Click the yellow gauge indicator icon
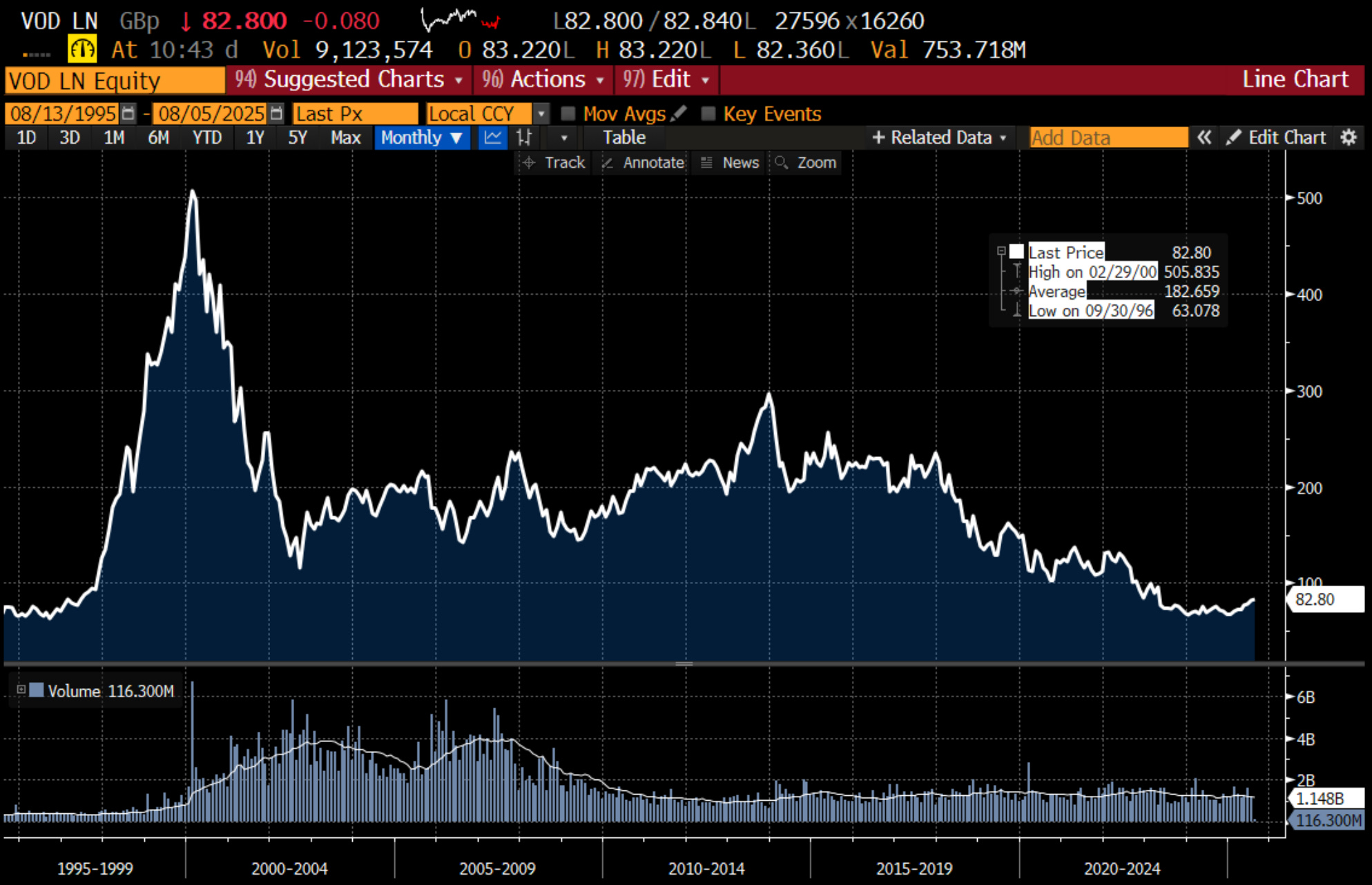1372x885 pixels. (82, 50)
